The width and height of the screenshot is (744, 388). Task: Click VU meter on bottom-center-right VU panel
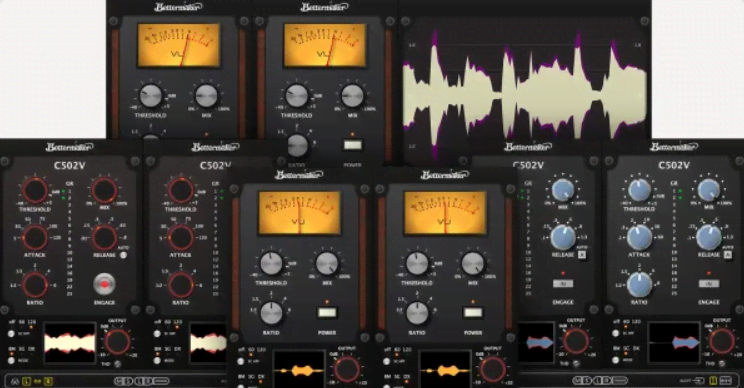[445, 213]
